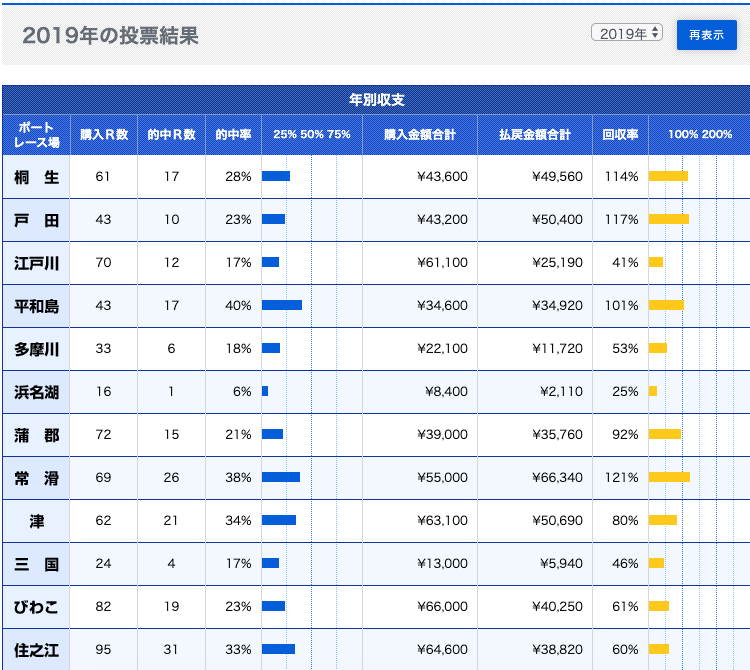The width and height of the screenshot is (750, 670).
Task: Click the 購入金額合計 column header
Action: click(x=419, y=135)
